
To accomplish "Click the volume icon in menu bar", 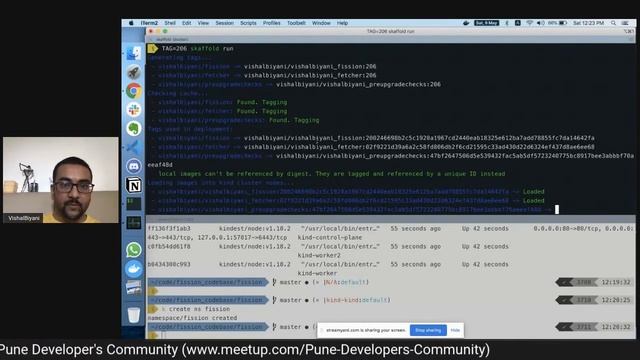I will click(x=540, y=23).
